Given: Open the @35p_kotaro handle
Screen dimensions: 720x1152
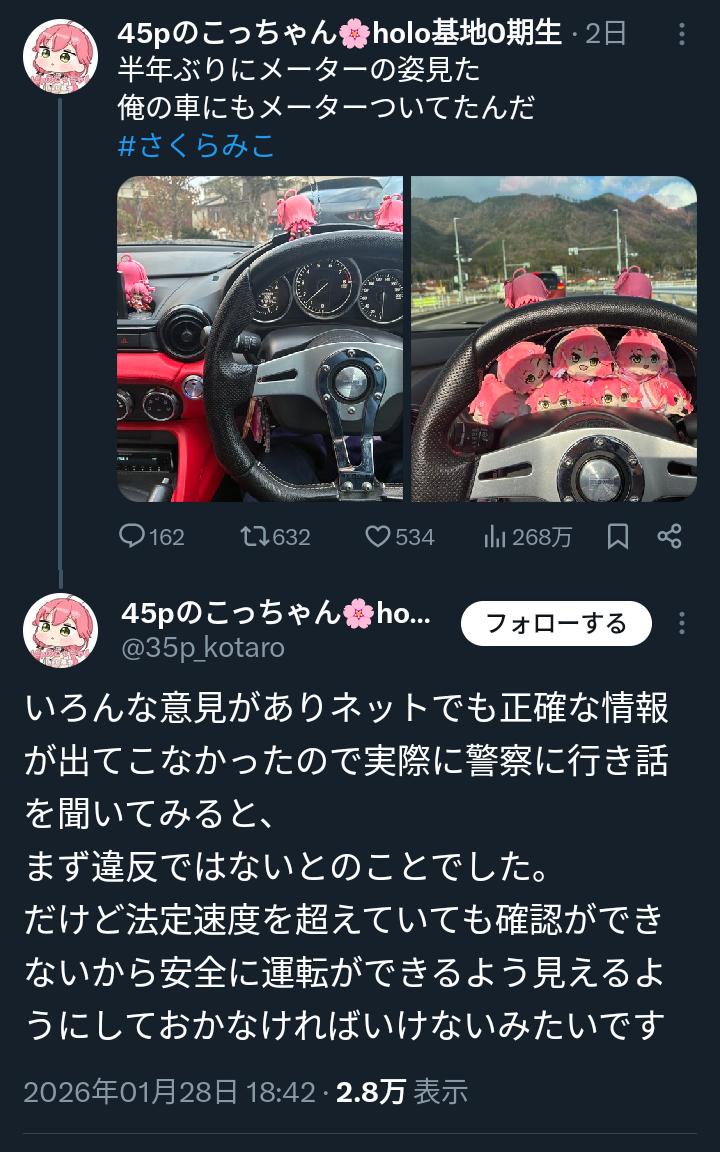Looking at the screenshot, I should 203,648.
